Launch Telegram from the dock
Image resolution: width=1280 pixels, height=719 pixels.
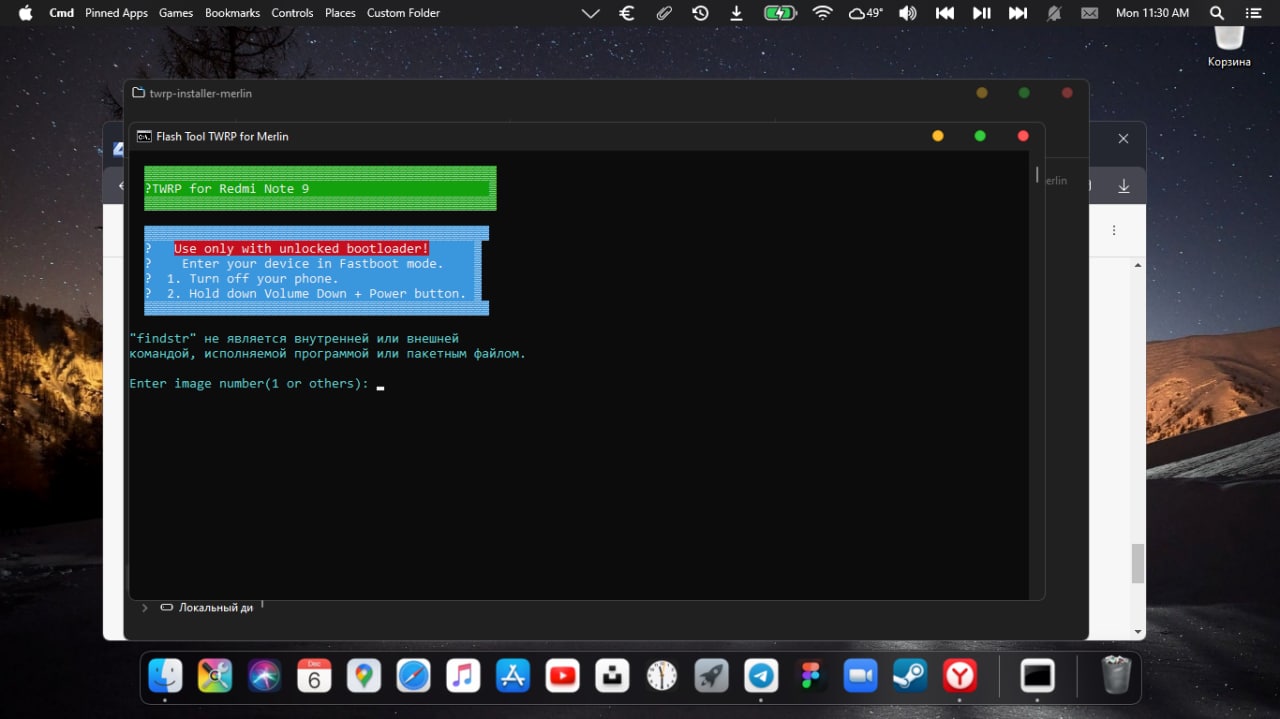click(761, 676)
